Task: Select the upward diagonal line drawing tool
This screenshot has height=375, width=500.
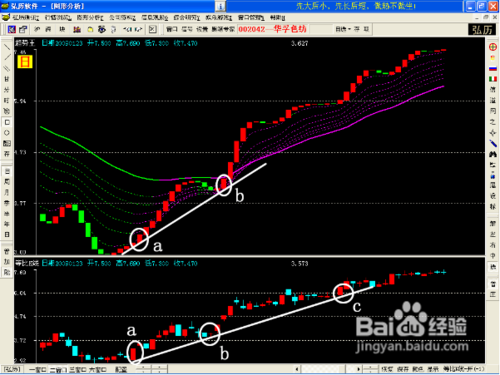Action: coord(7,58)
